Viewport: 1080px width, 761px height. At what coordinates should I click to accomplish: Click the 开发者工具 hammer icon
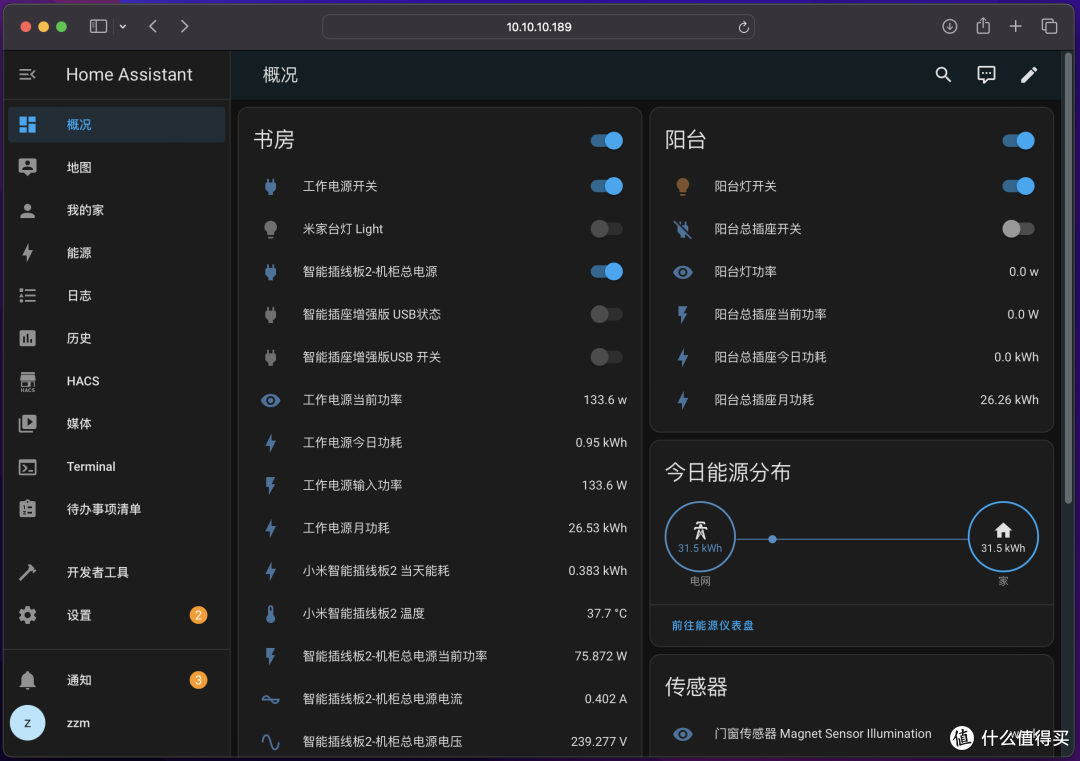coord(28,572)
